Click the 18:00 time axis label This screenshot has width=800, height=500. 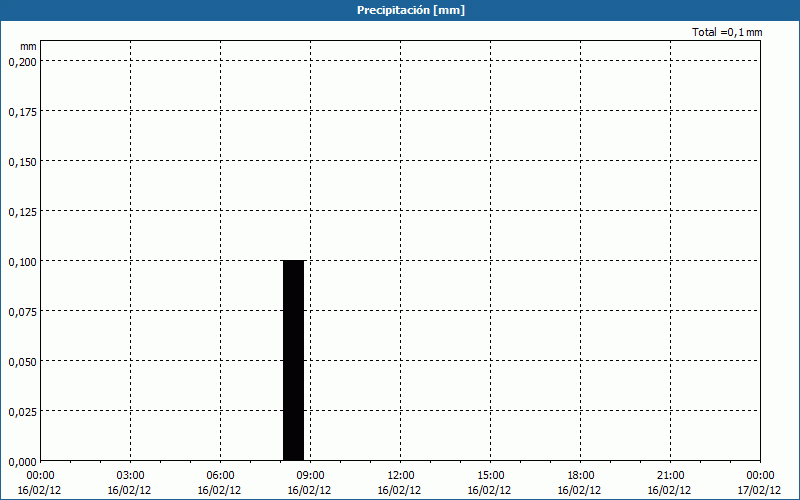[581, 475]
